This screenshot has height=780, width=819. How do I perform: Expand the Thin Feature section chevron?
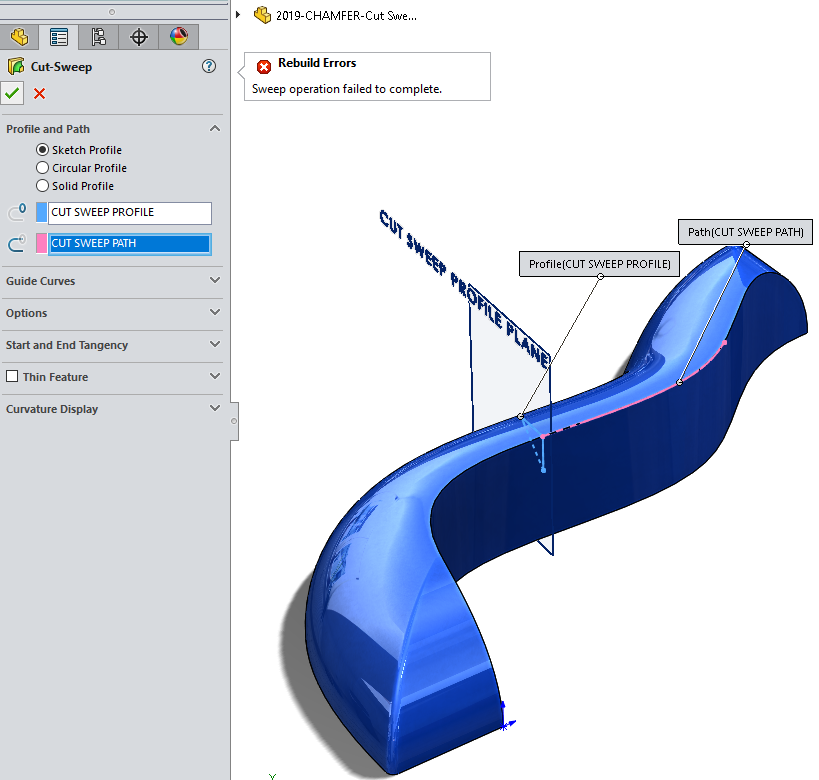tap(215, 376)
